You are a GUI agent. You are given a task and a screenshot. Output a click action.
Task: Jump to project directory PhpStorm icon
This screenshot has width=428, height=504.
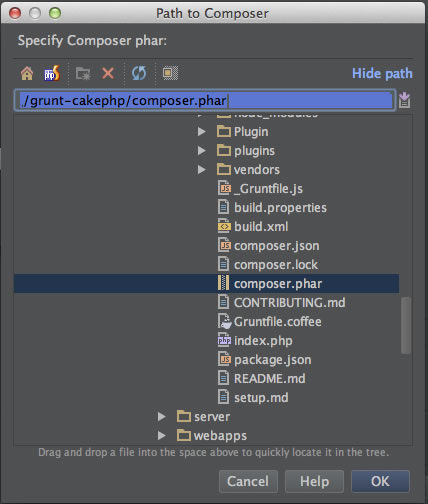[x=52, y=73]
